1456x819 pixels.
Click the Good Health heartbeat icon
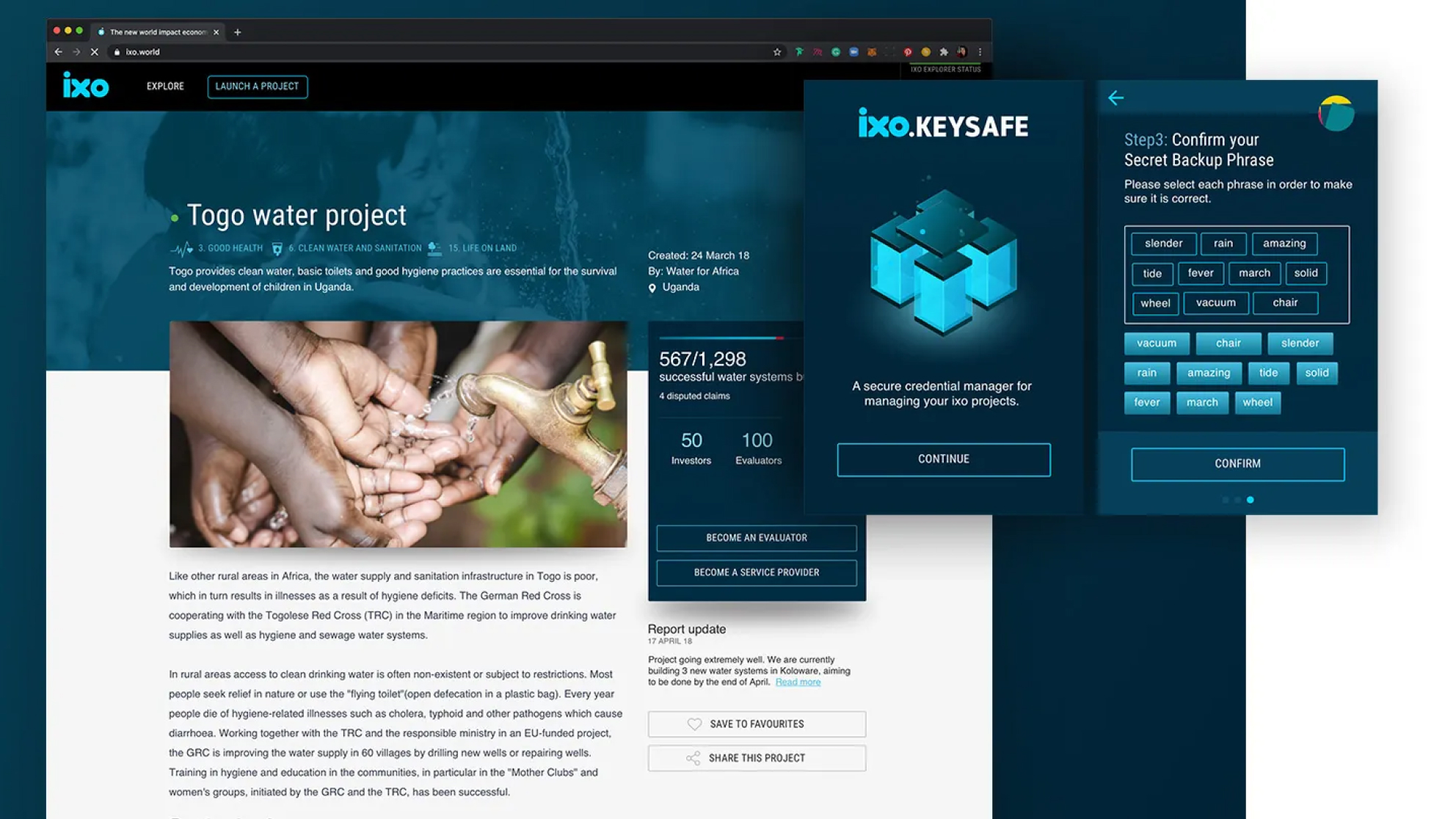click(181, 249)
